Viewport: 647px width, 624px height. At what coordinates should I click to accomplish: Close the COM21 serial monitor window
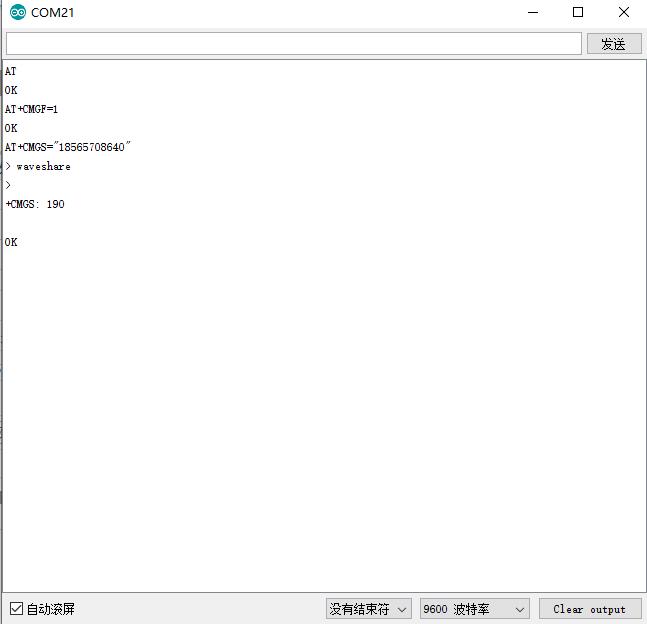click(x=624, y=12)
